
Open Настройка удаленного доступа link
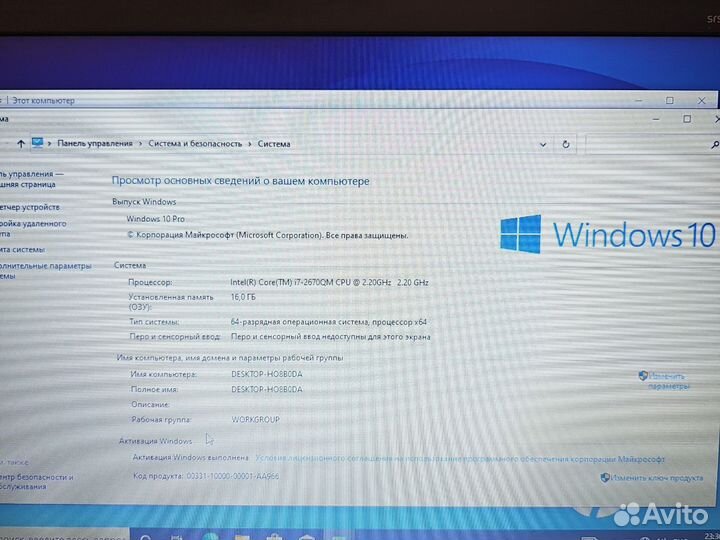point(33,229)
